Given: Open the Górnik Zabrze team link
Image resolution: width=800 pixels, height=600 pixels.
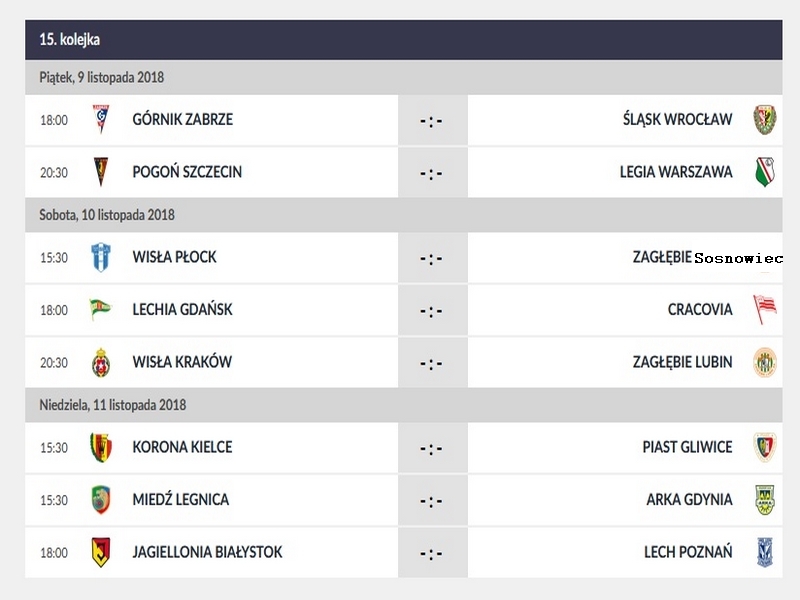Looking at the screenshot, I should pos(182,119).
